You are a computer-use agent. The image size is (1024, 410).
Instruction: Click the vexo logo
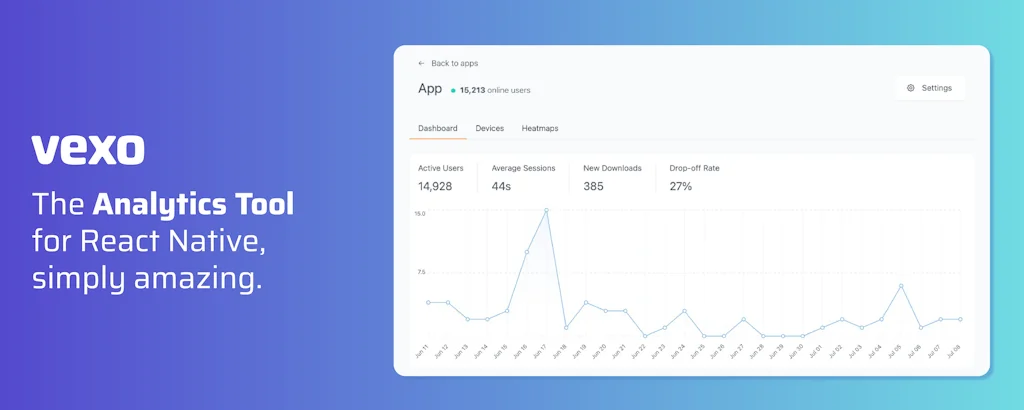[88, 150]
